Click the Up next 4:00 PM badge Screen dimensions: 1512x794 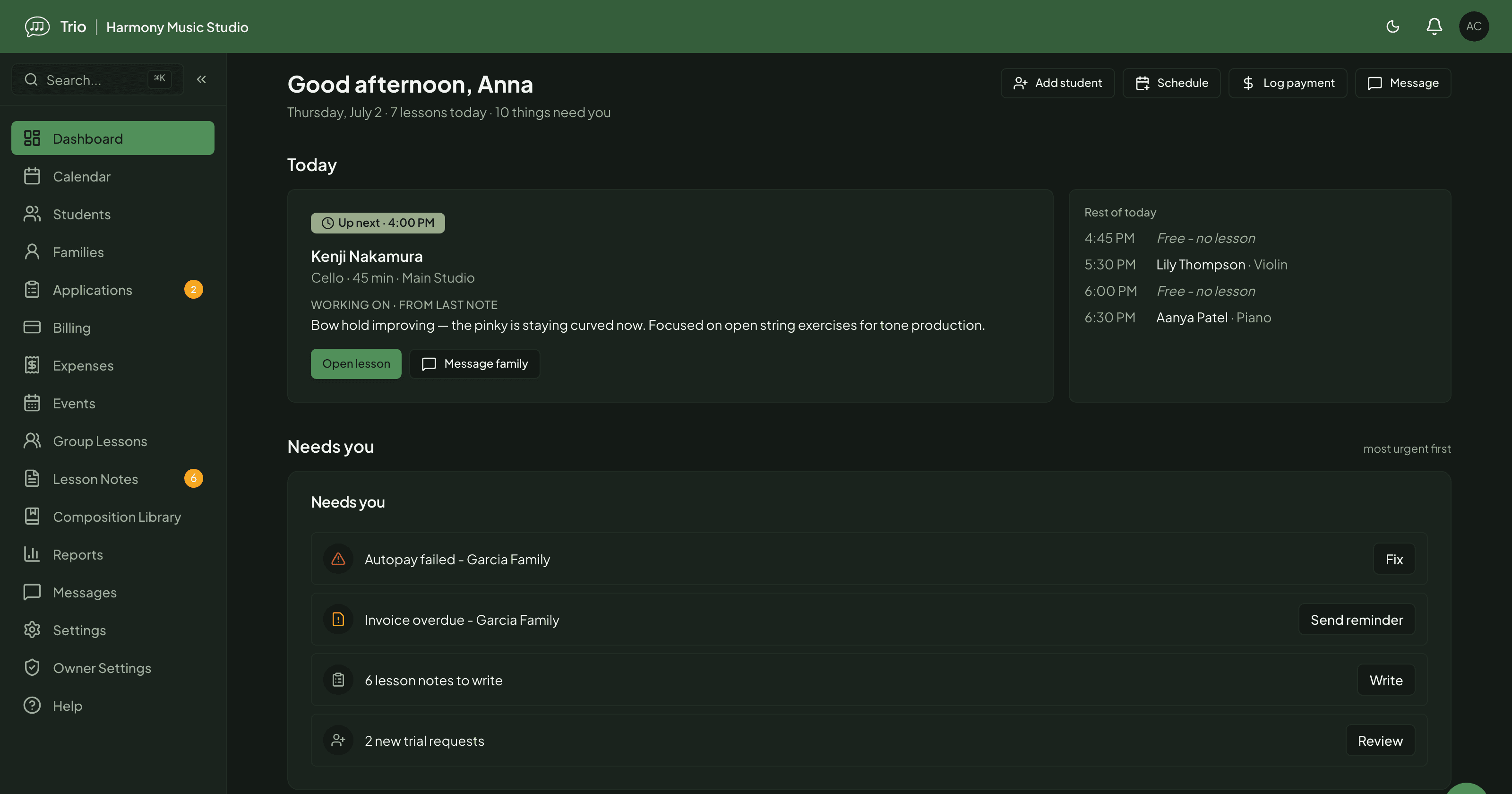pyautogui.click(x=378, y=223)
